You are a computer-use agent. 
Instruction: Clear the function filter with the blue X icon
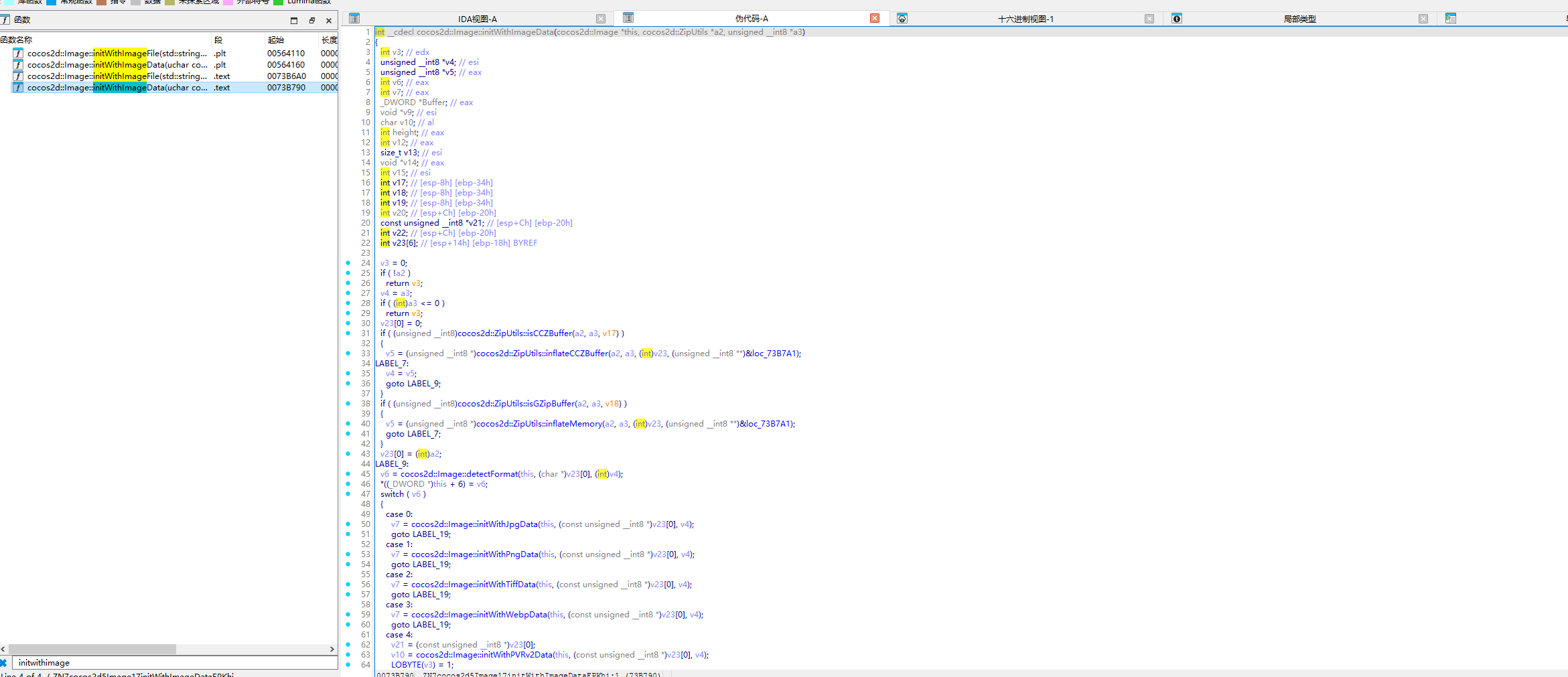3,663
